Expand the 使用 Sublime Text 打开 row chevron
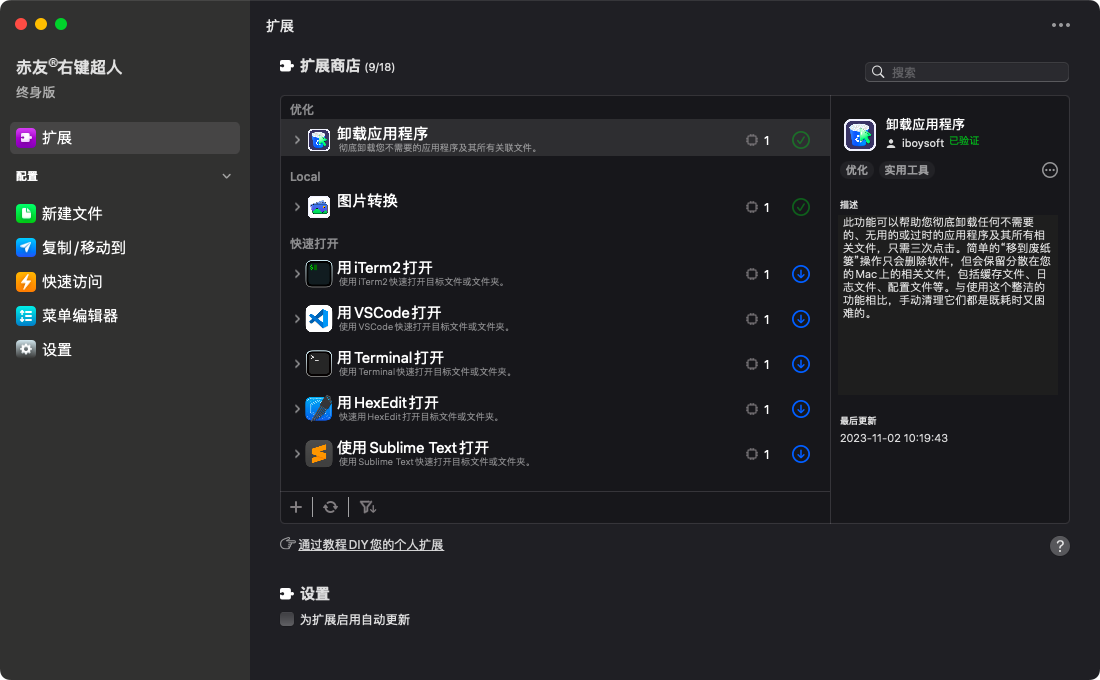The image size is (1100, 680). (297, 454)
